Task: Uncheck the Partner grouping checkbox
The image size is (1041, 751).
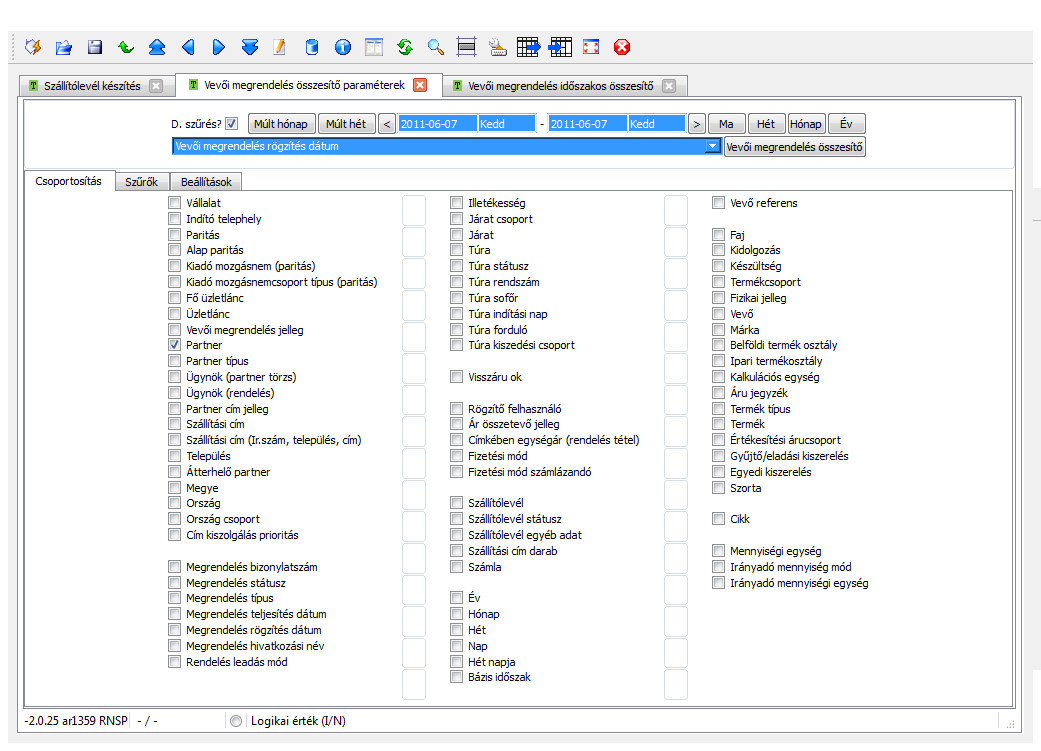Action: pyautogui.click(x=175, y=345)
